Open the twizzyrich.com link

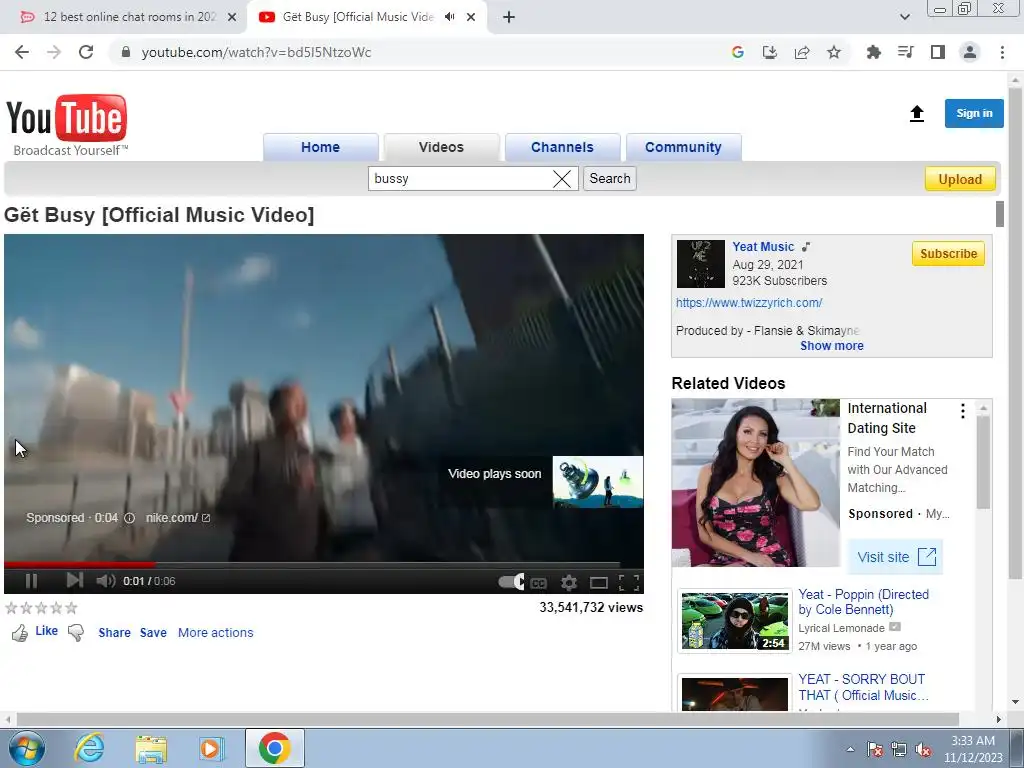(x=749, y=303)
